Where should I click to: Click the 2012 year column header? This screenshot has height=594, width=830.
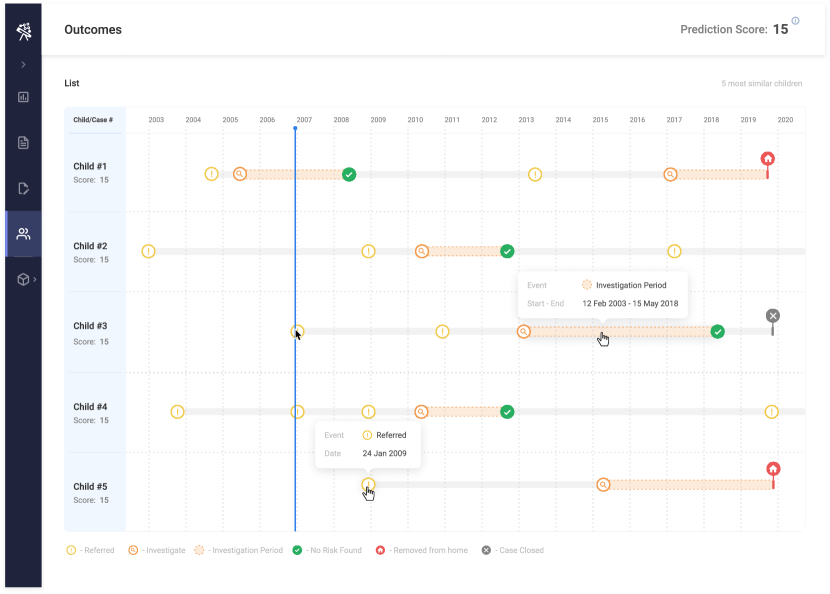pos(489,120)
